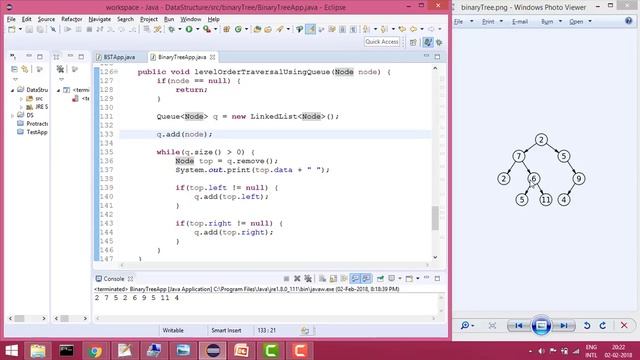Open the Debug dropdown arrow in toolbar

pos(180,29)
